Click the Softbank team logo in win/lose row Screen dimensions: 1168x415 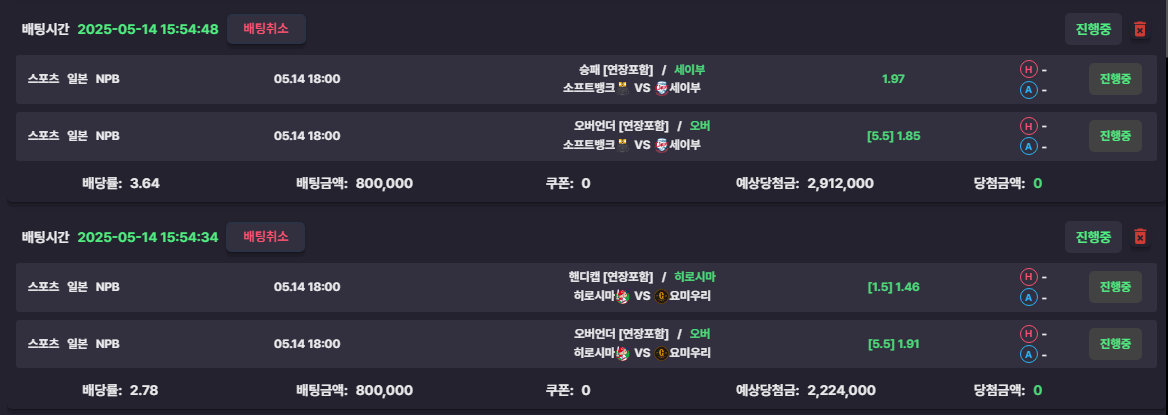pyautogui.click(x=623, y=88)
